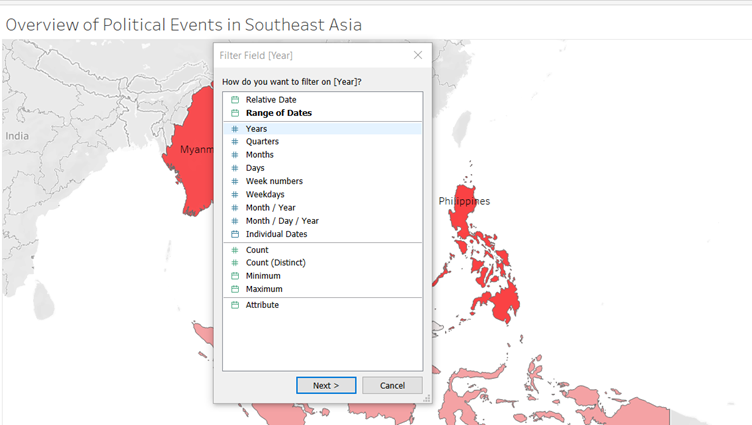Click the calendar icon next to Range of Dates

pos(235,113)
